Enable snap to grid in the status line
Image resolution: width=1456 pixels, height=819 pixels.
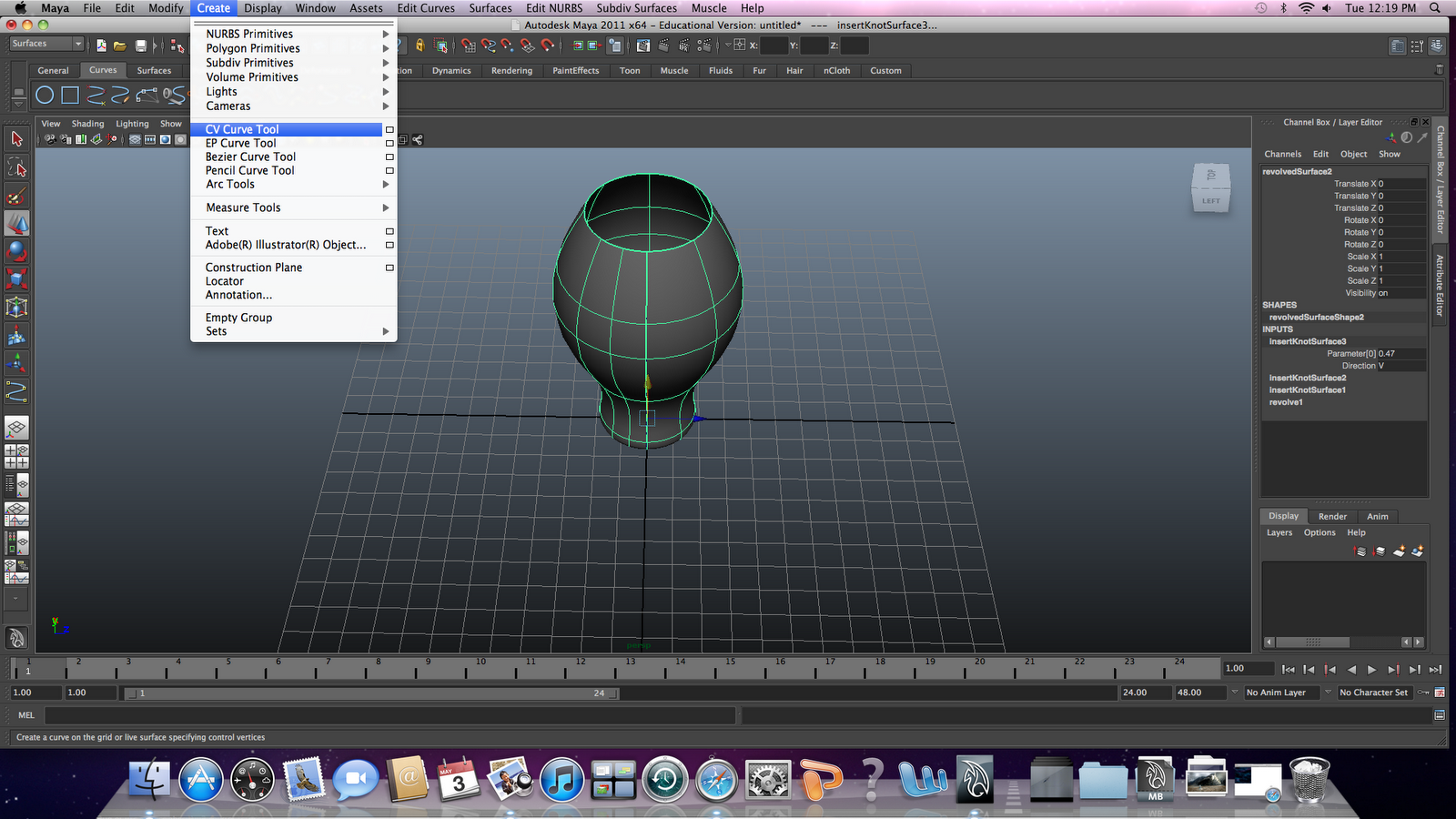coord(467,46)
